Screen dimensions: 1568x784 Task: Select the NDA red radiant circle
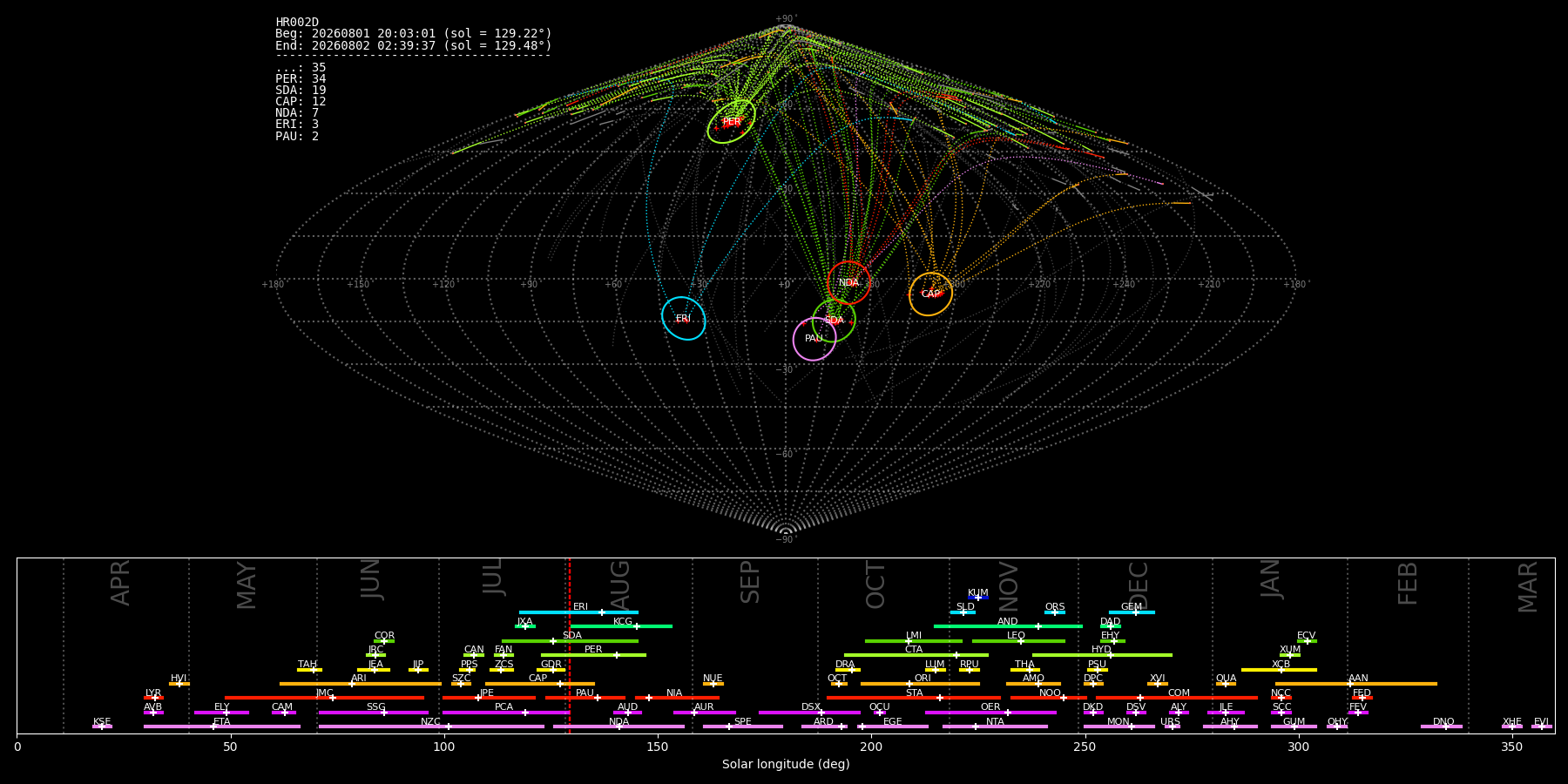coord(848,282)
